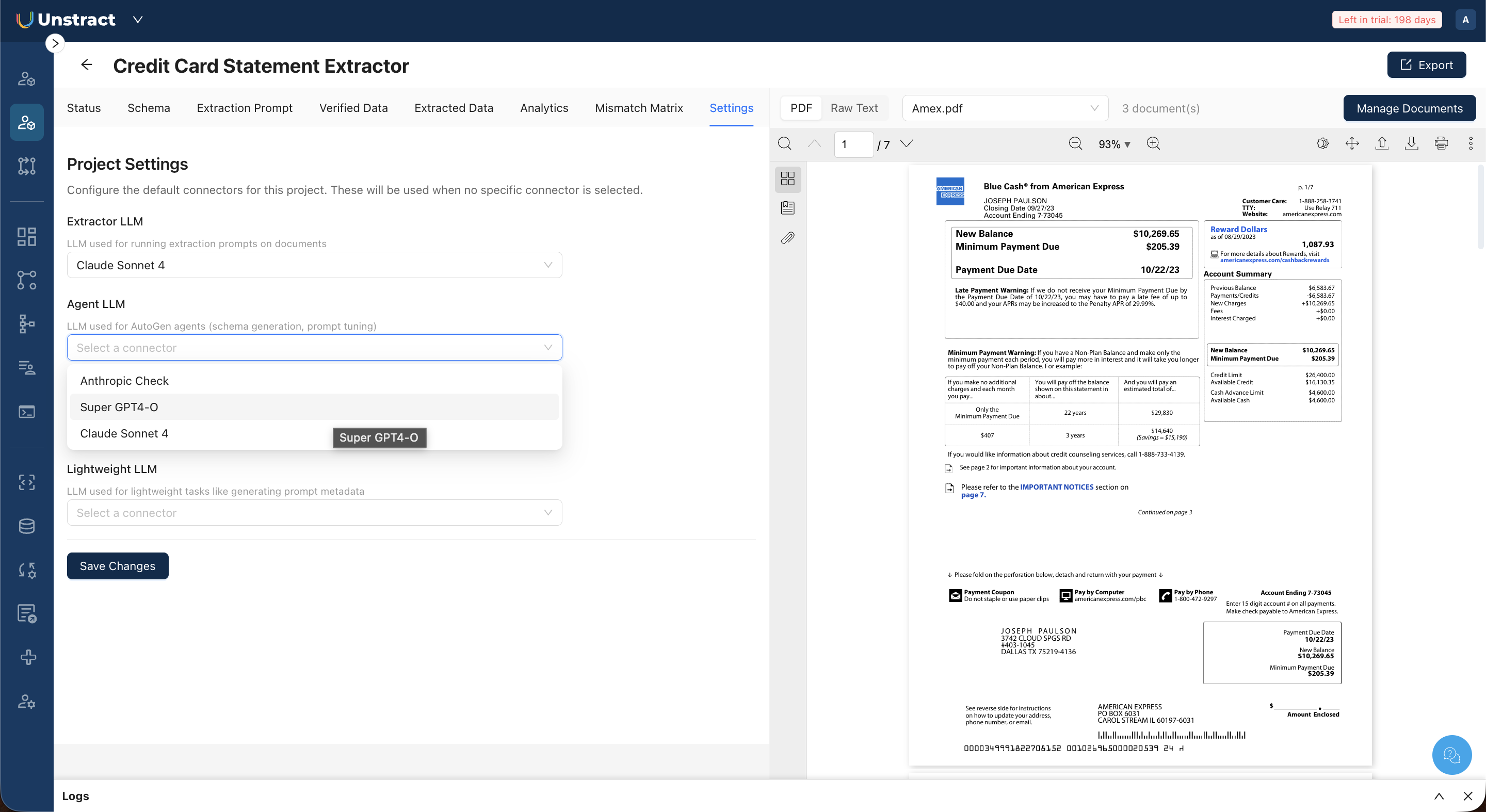
Task: Click the PDF viewer search magnifier icon
Action: (784, 143)
